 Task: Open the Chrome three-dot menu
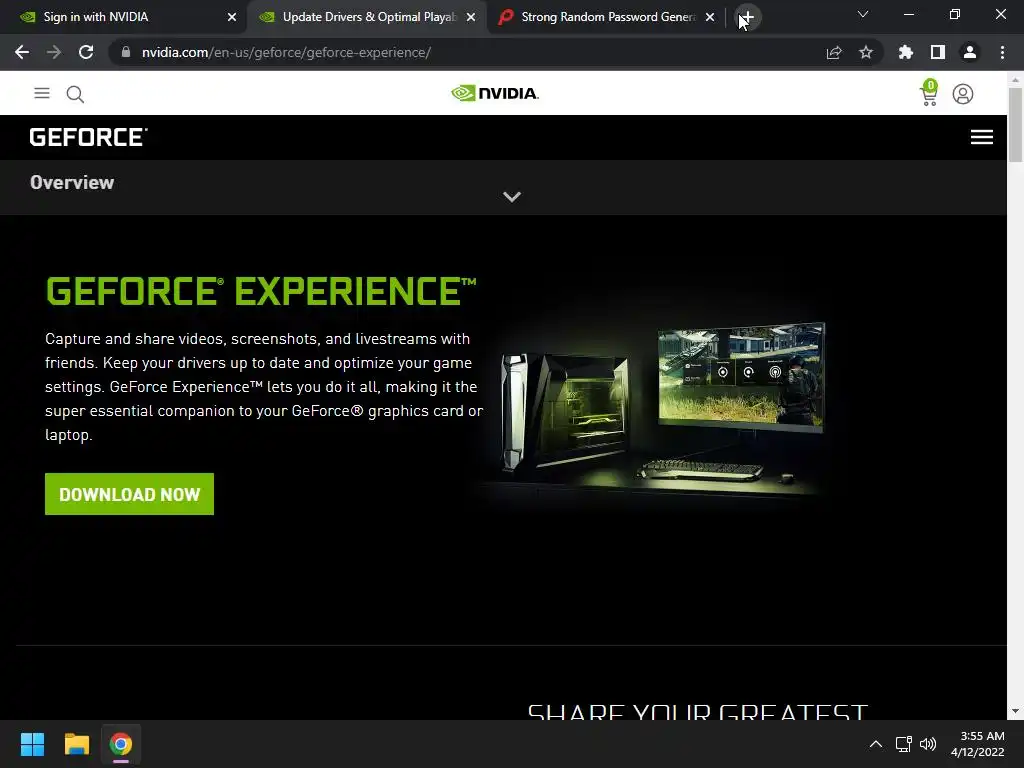pos(1002,52)
